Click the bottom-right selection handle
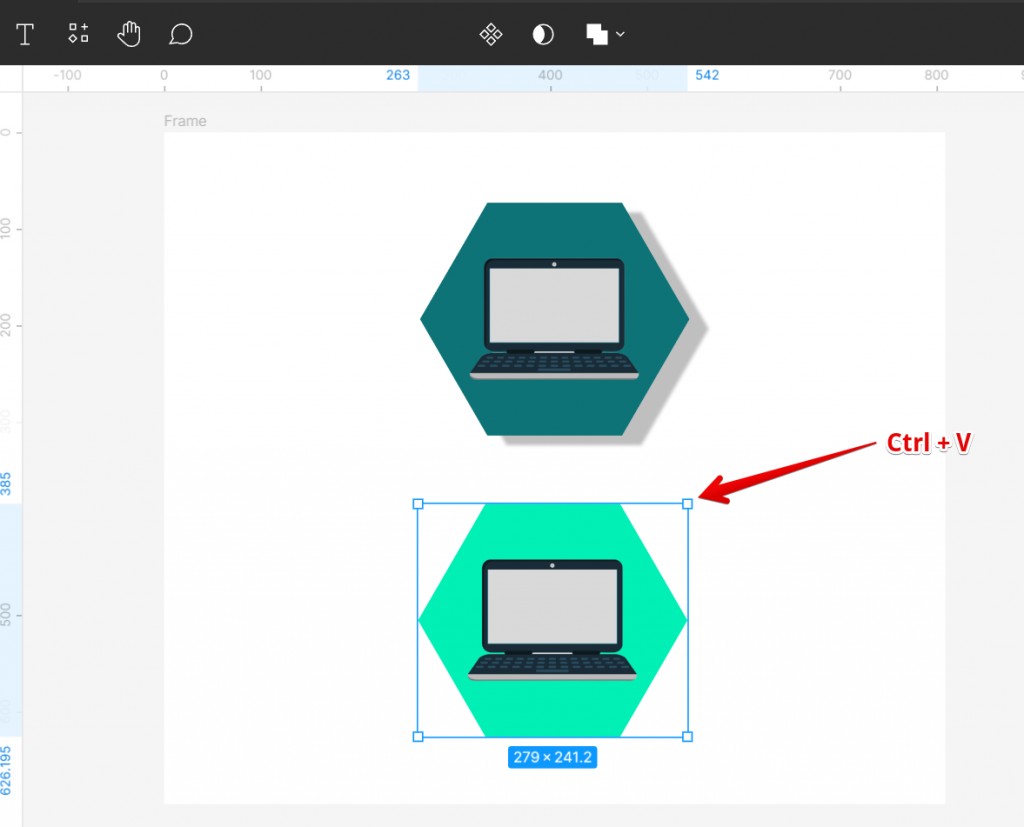 pyautogui.click(x=687, y=737)
